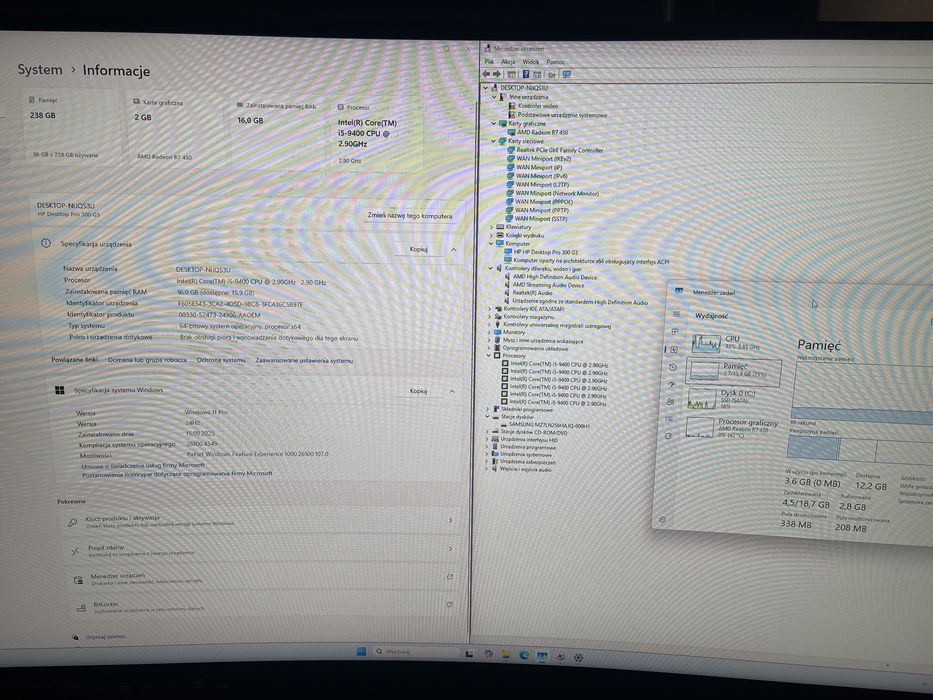Viewport: 933px width, 700px height.
Task: Click the memory composition bar in Task Manager
Action: [x=860, y=449]
